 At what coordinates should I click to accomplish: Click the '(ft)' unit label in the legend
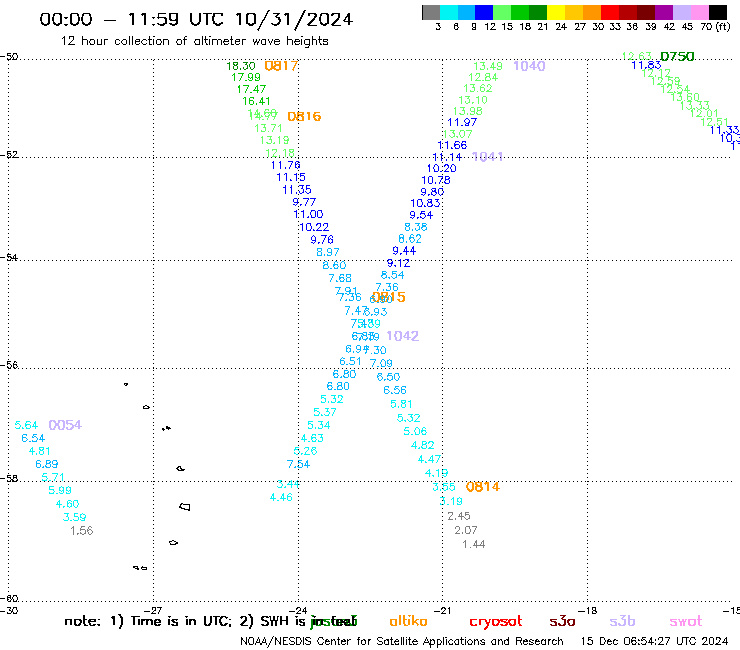[x=723, y=27]
